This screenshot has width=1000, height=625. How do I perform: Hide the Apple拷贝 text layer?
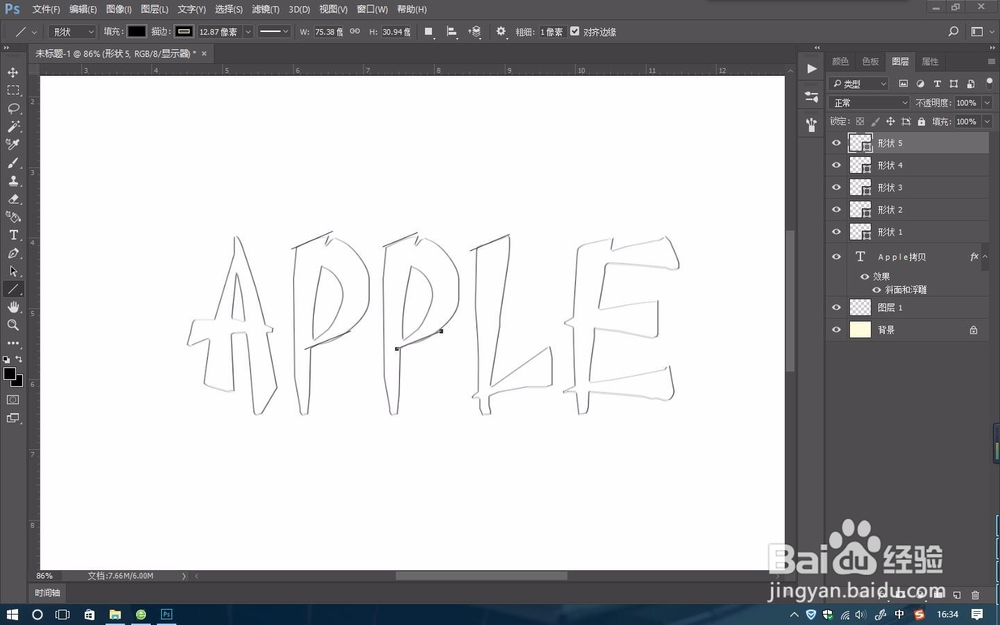(x=836, y=256)
